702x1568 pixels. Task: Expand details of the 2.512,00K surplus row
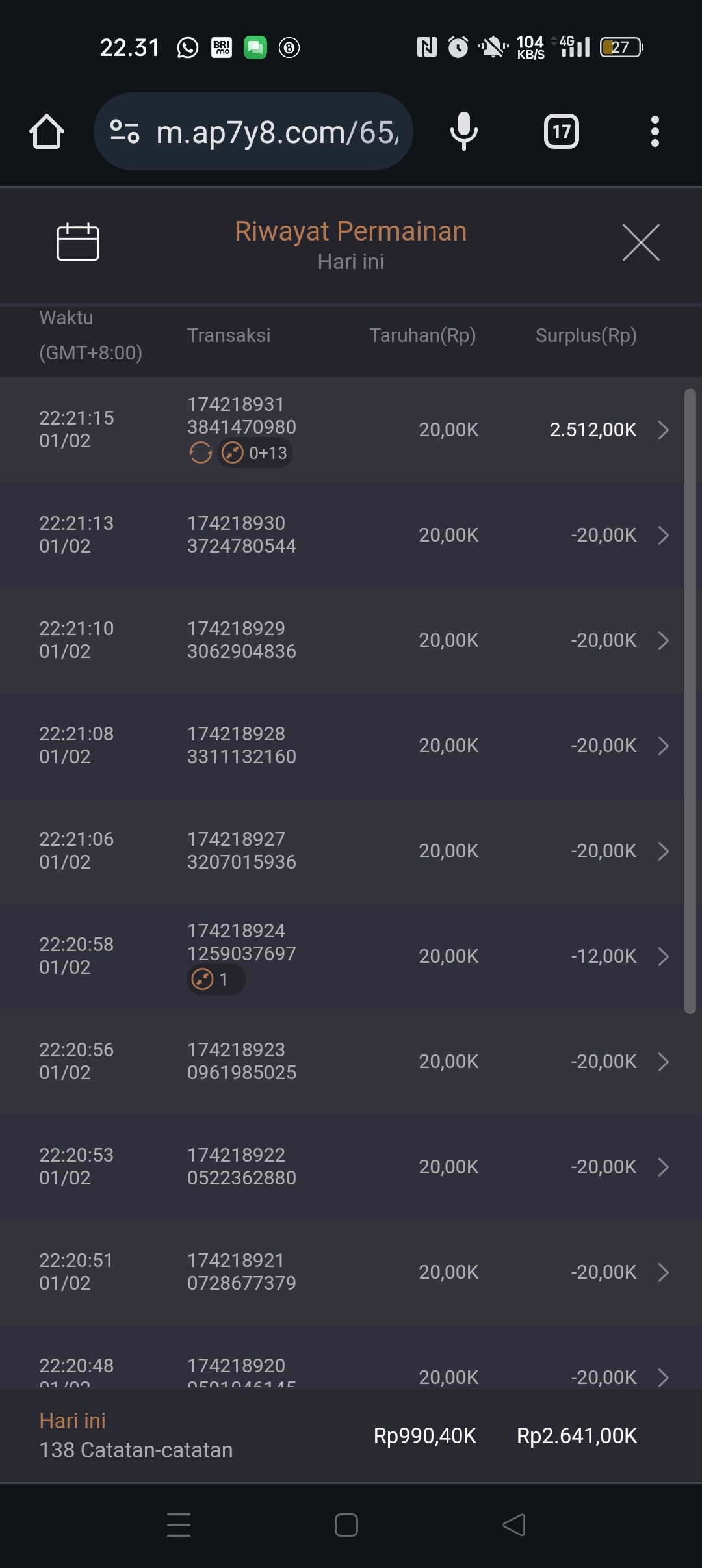[x=663, y=430]
